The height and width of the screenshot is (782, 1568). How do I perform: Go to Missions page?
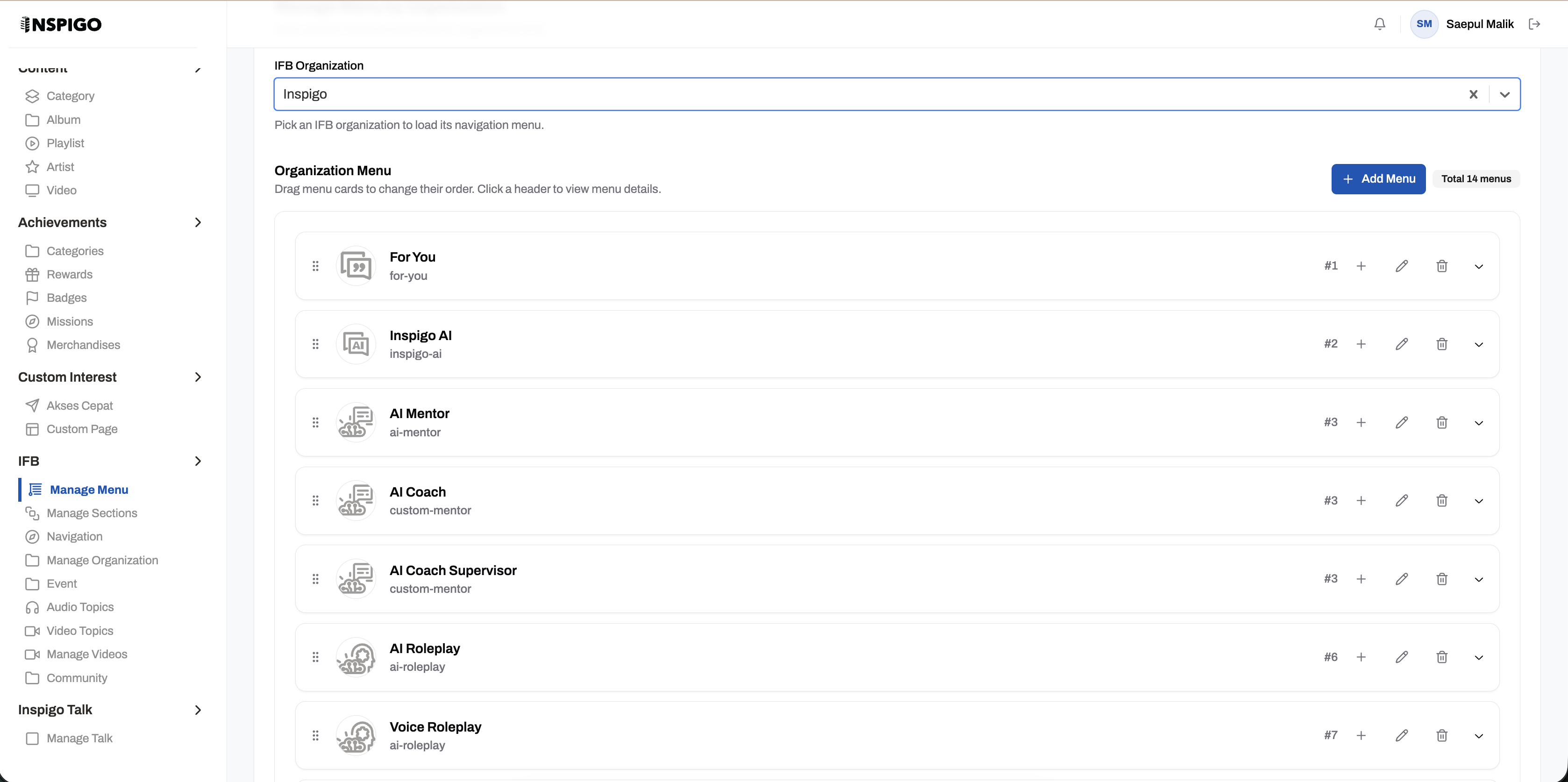(x=59, y=322)
